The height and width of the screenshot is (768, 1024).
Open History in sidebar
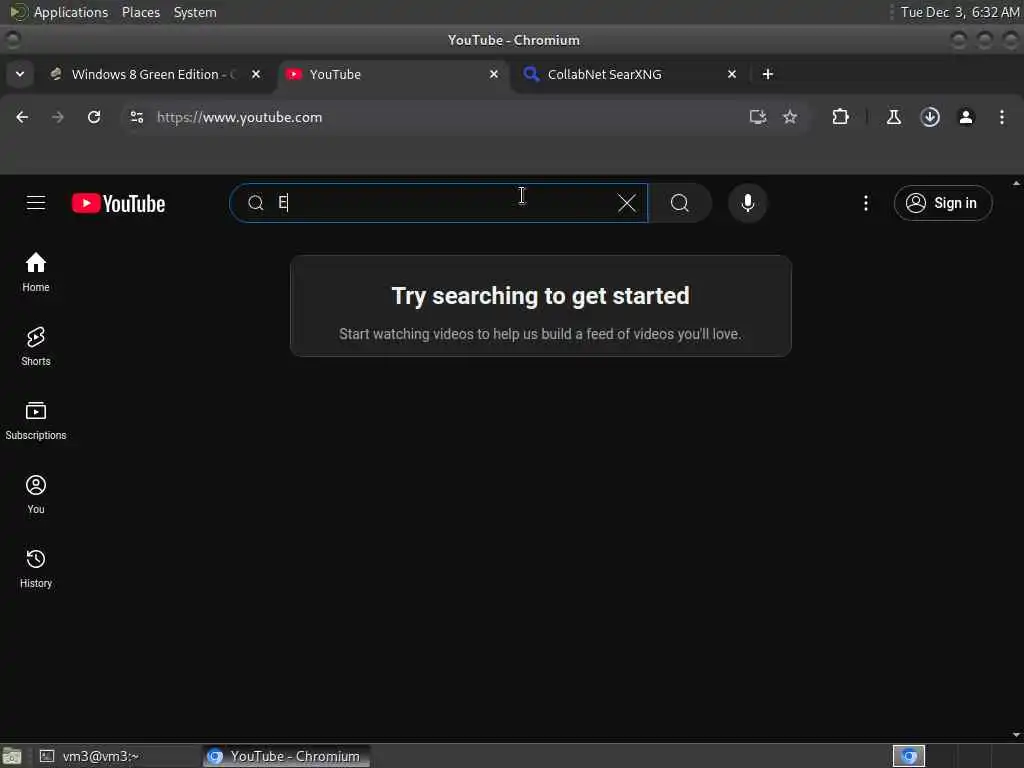[x=36, y=568]
